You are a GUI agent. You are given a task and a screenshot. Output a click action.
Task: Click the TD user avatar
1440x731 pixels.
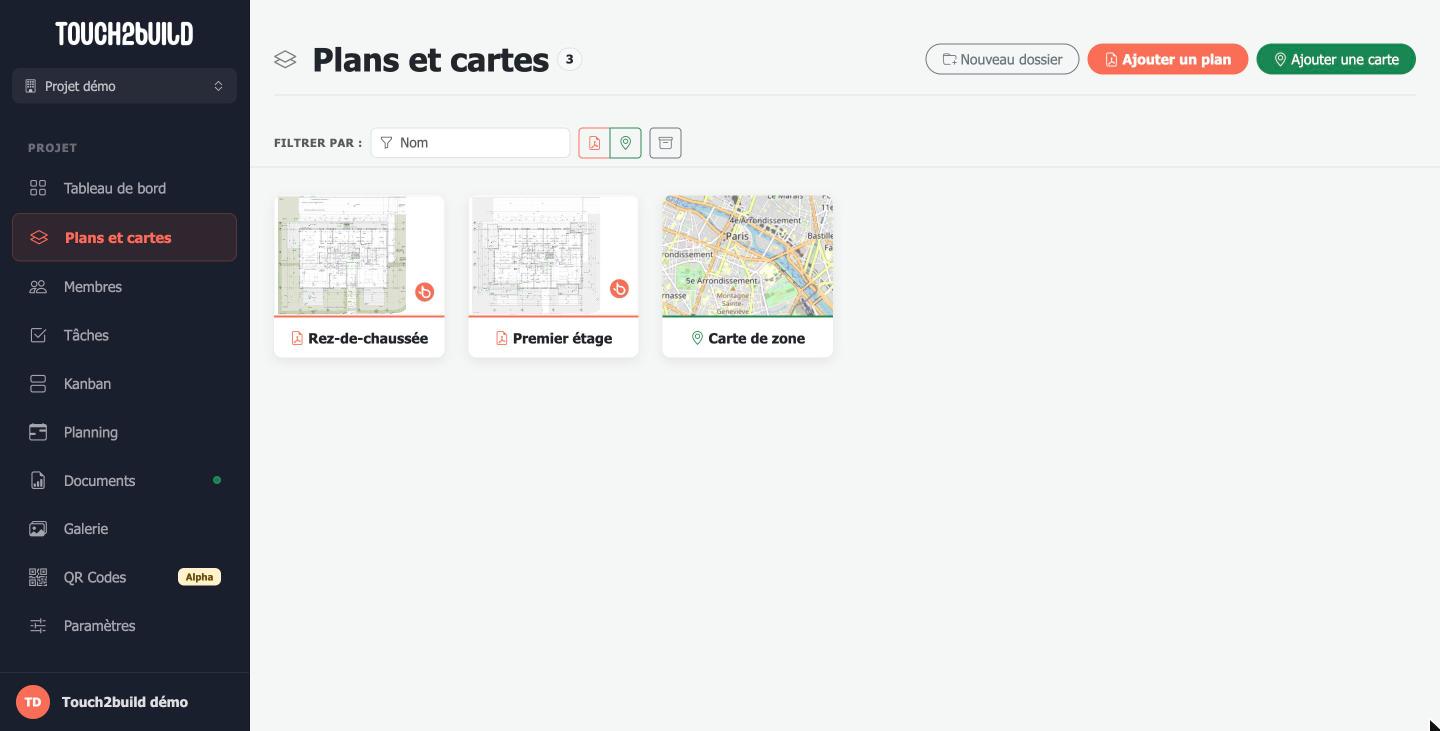coord(33,702)
